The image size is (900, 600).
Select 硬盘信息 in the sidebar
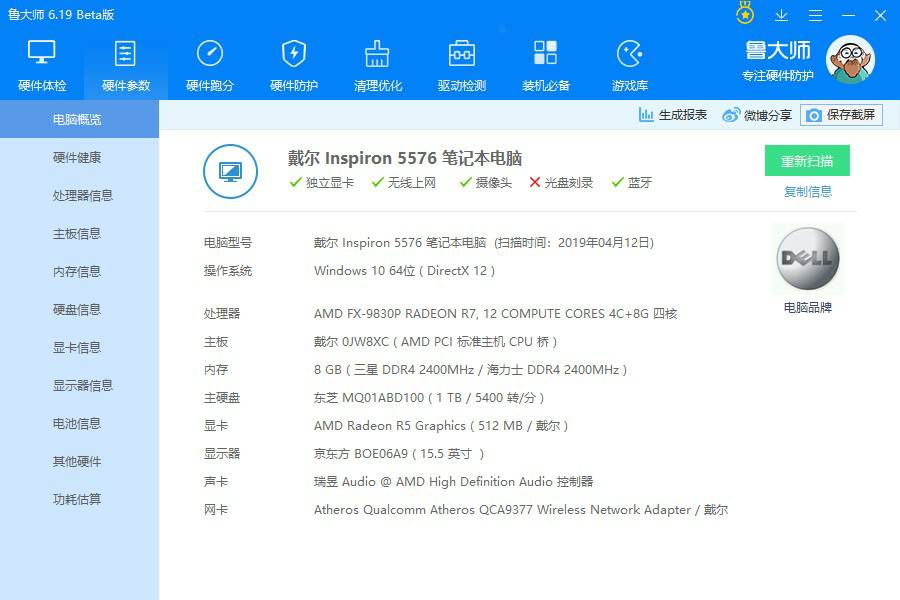79,309
